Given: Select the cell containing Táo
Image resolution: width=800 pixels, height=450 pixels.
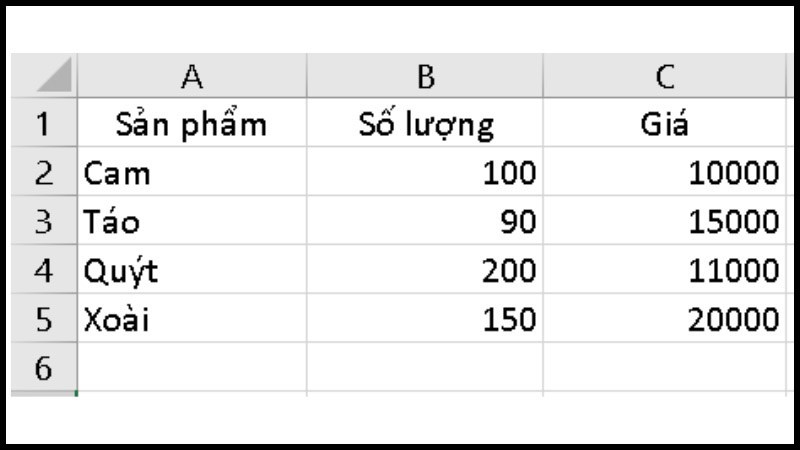Looking at the screenshot, I should tap(192, 220).
